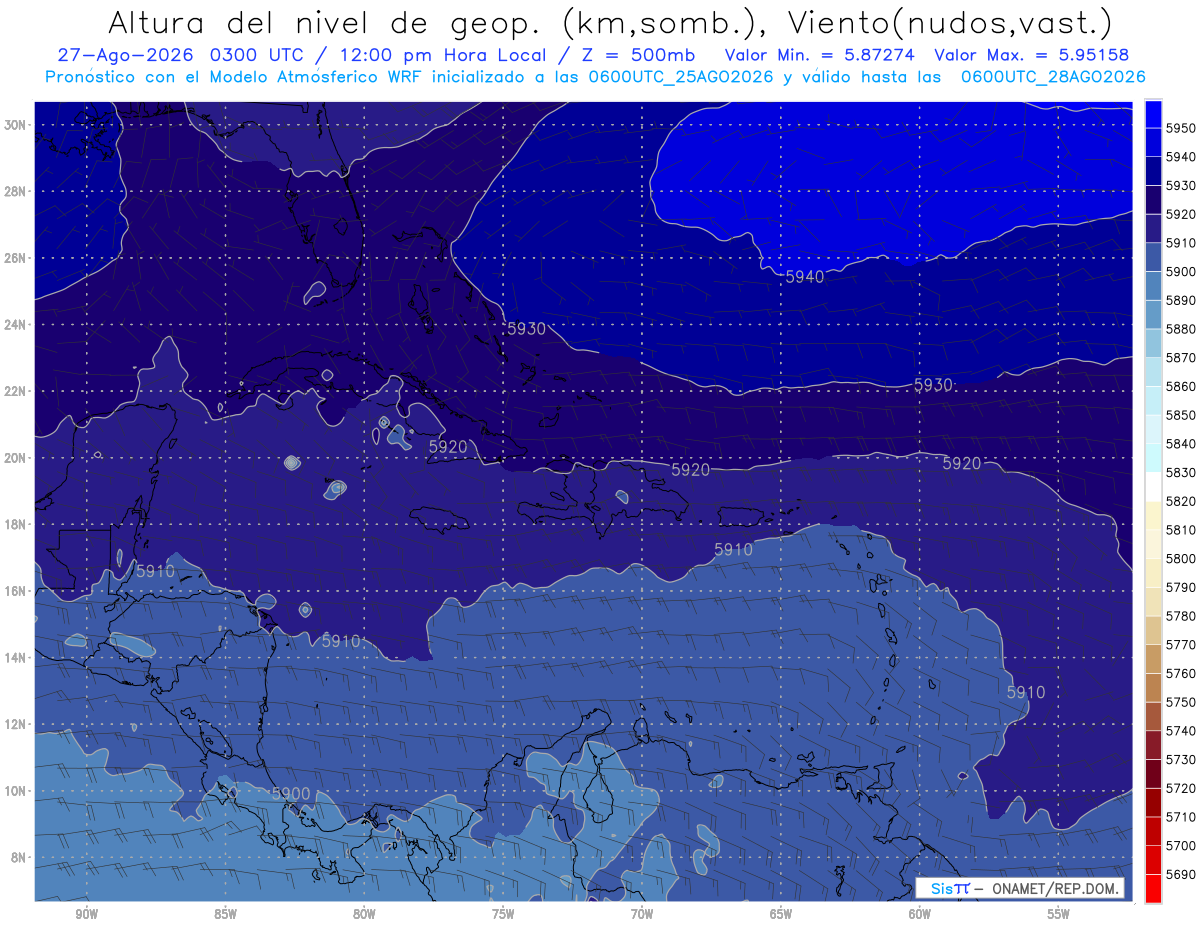Screen dimensions: 1200x927
Task: Click the 14N latitude axis label
Action: point(15,658)
